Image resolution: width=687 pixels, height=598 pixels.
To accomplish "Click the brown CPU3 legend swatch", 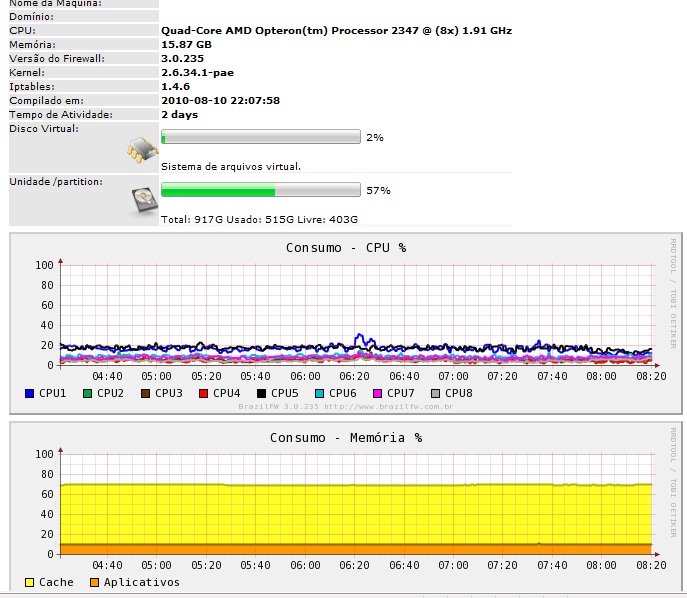I will (x=145, y=393).
